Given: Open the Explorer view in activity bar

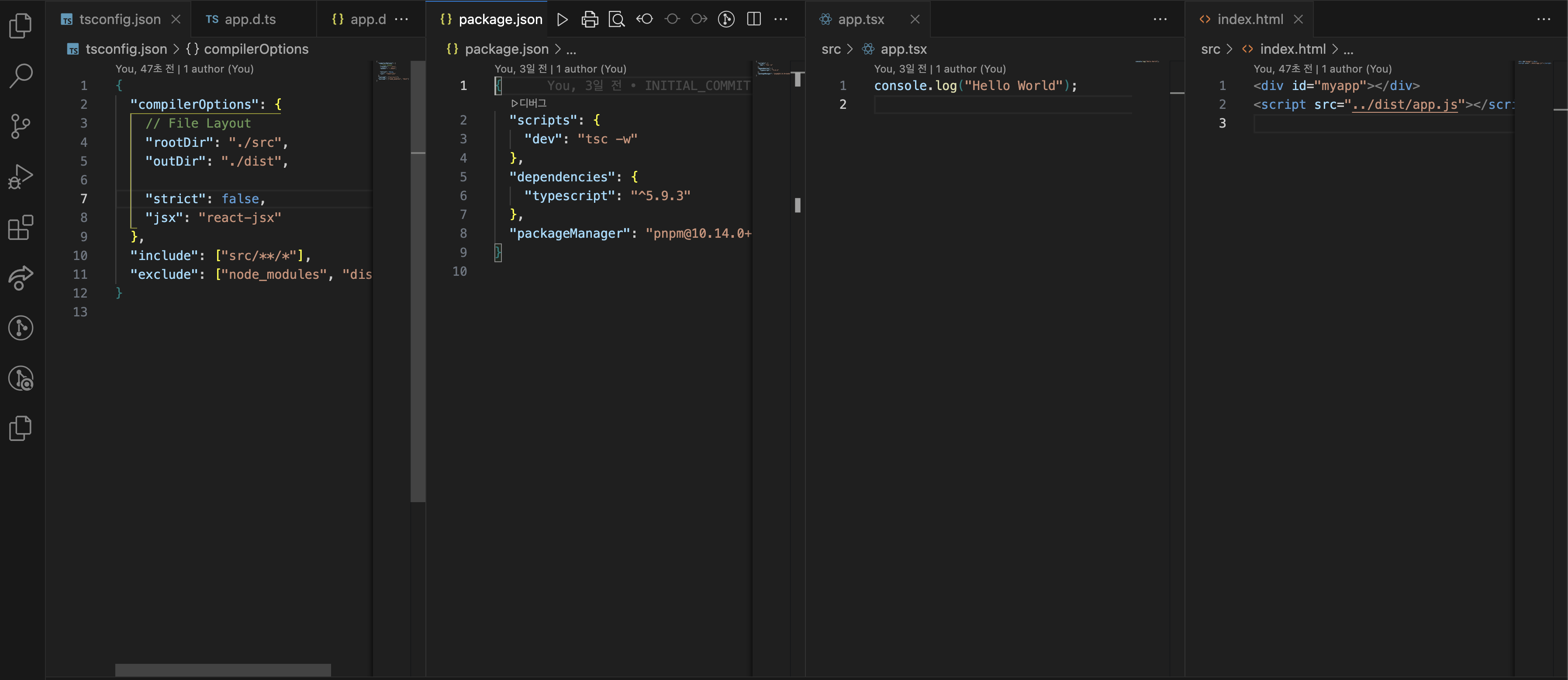Looking at the screenshot, I should pyautogui.click(x=21, y=26).
